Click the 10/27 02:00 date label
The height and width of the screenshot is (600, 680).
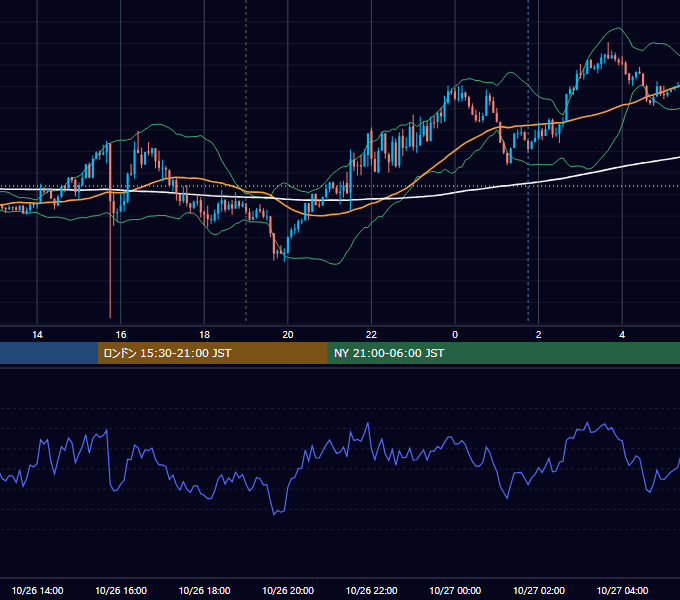pos(539,590)
